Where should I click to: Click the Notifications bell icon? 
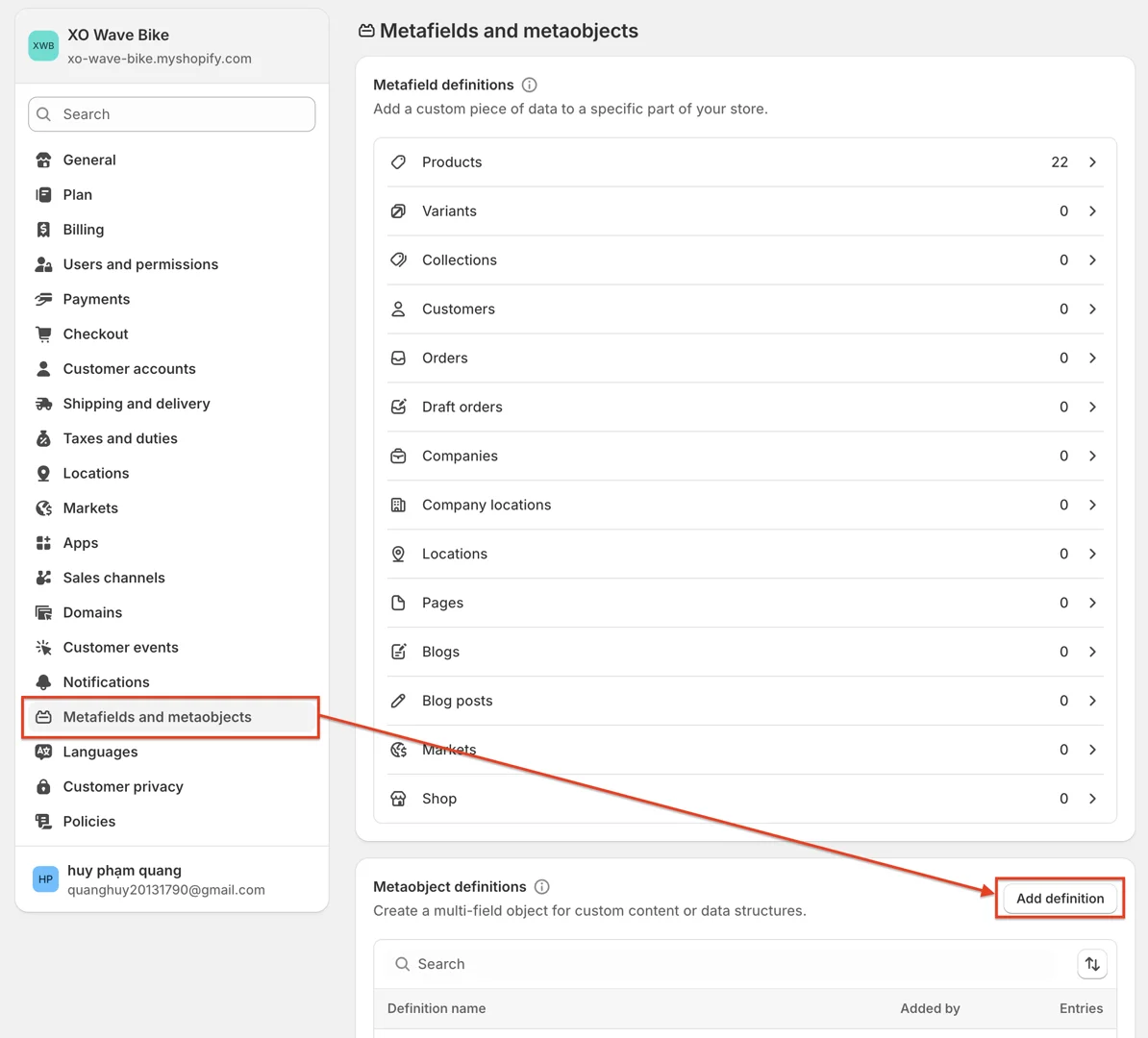[44, 682]
